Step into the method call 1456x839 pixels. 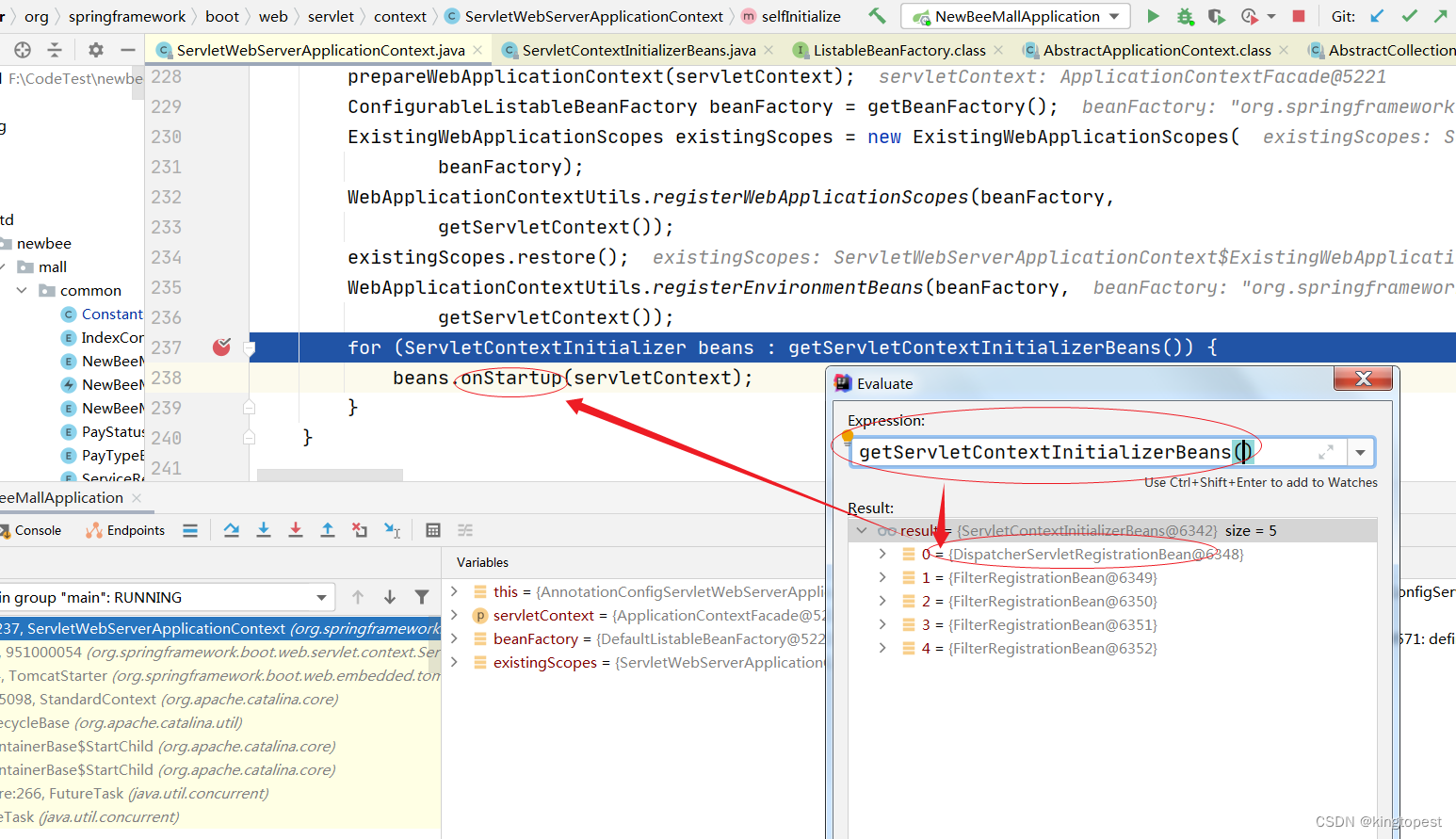264,530
